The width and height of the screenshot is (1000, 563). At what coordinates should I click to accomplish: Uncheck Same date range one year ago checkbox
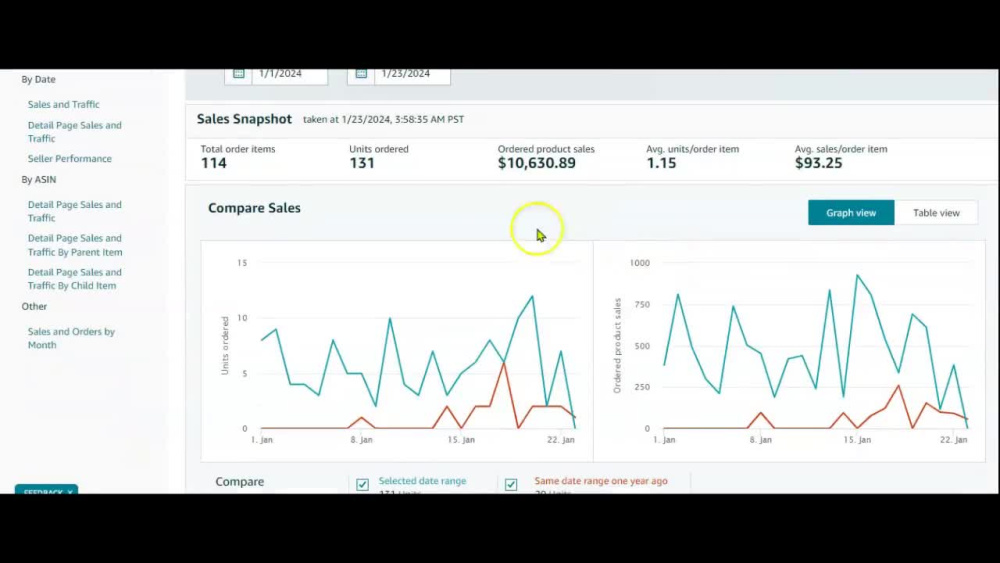pos(511,485)
